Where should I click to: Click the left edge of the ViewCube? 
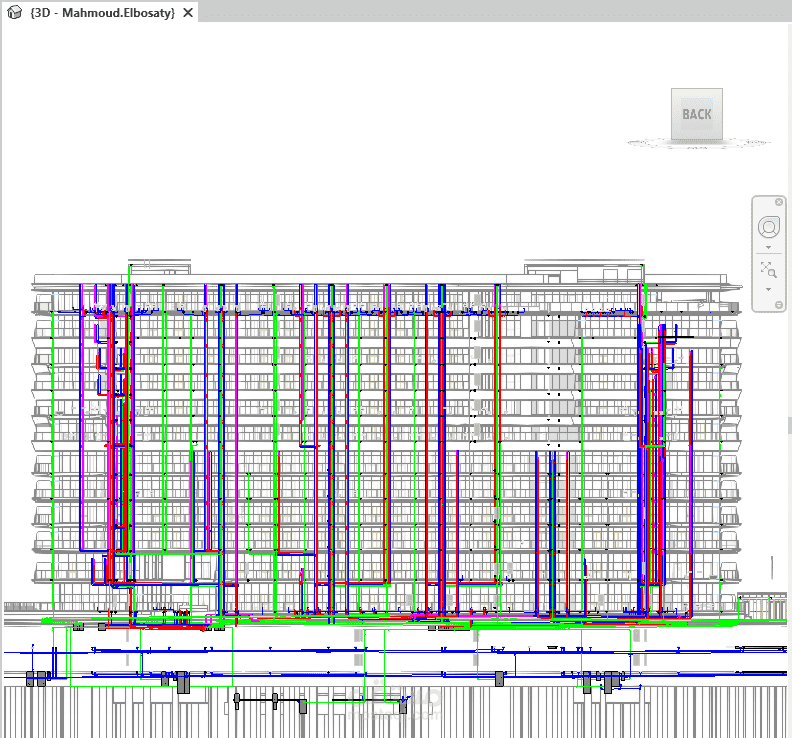pyautogui.click(x=674, y=114)
